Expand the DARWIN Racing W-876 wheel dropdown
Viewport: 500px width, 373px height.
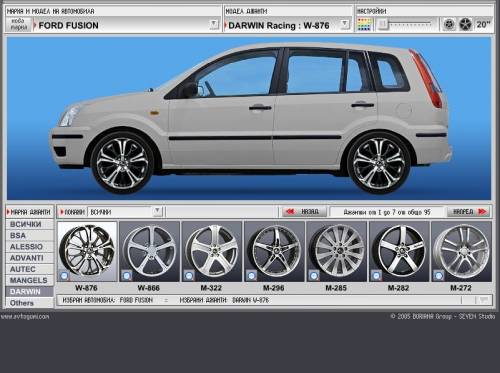pyautogui.click(x=345, y=24)
